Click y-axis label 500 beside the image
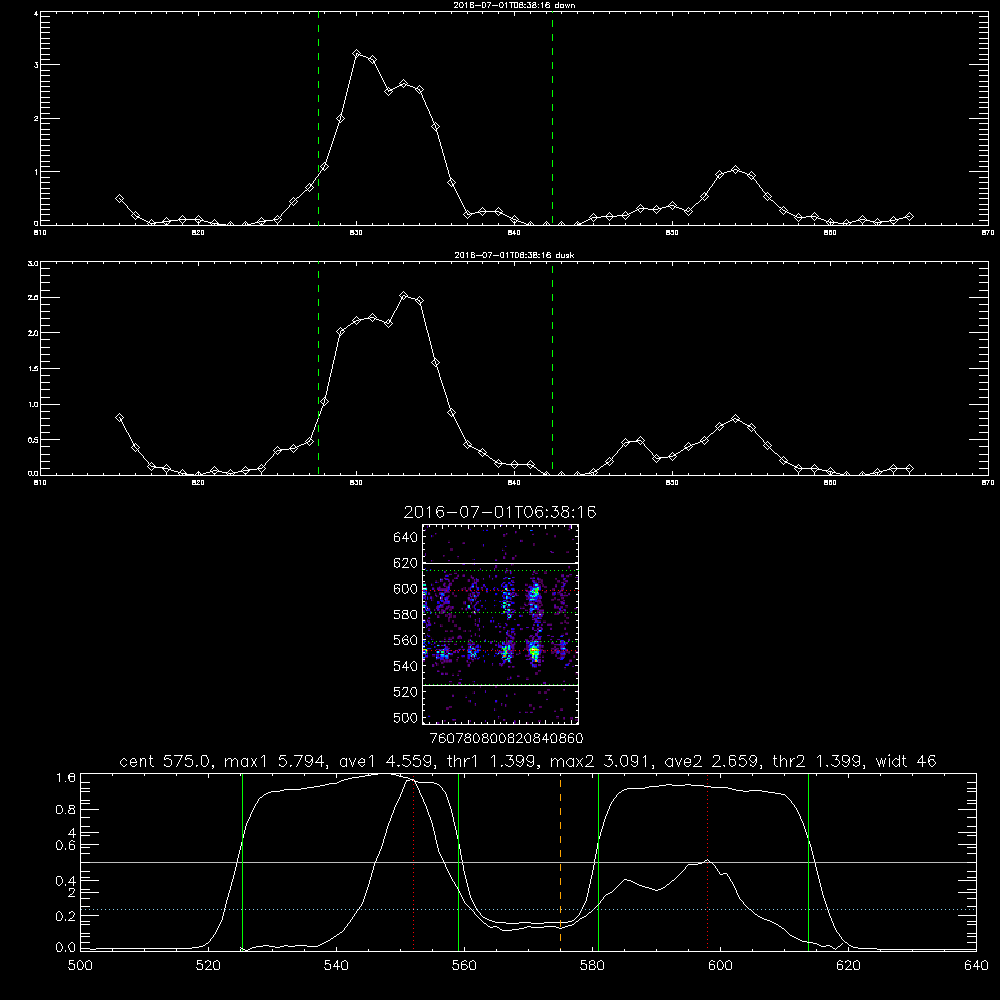1000x1000 pixels. (x=406, y=717)
